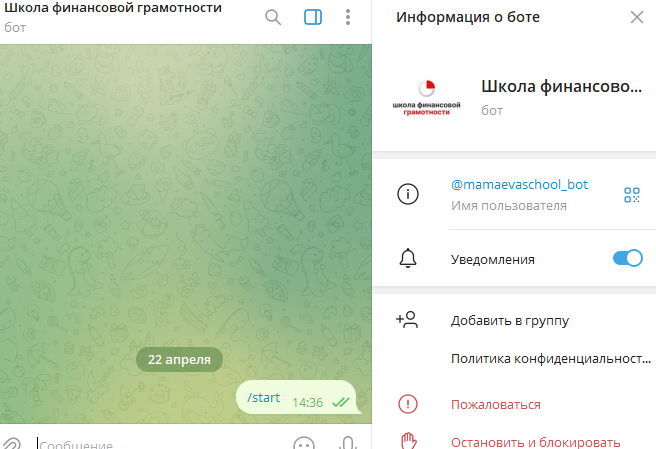Screen dimensions: 656x449
Task: Click the stop hand icon
Action: (408, 441)
